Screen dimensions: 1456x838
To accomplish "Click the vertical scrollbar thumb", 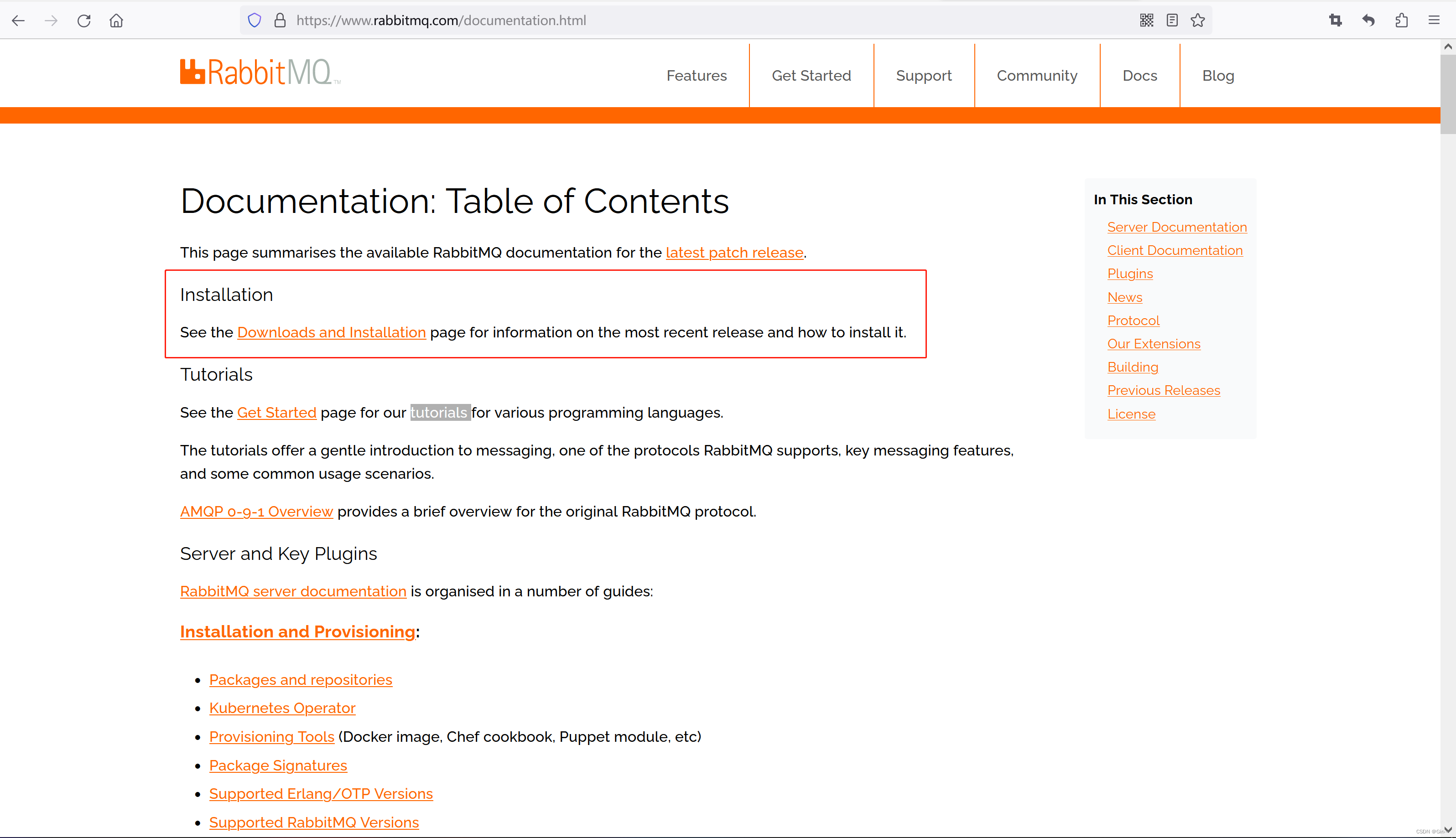I will pyautogui.click(x=1448, y=94).
